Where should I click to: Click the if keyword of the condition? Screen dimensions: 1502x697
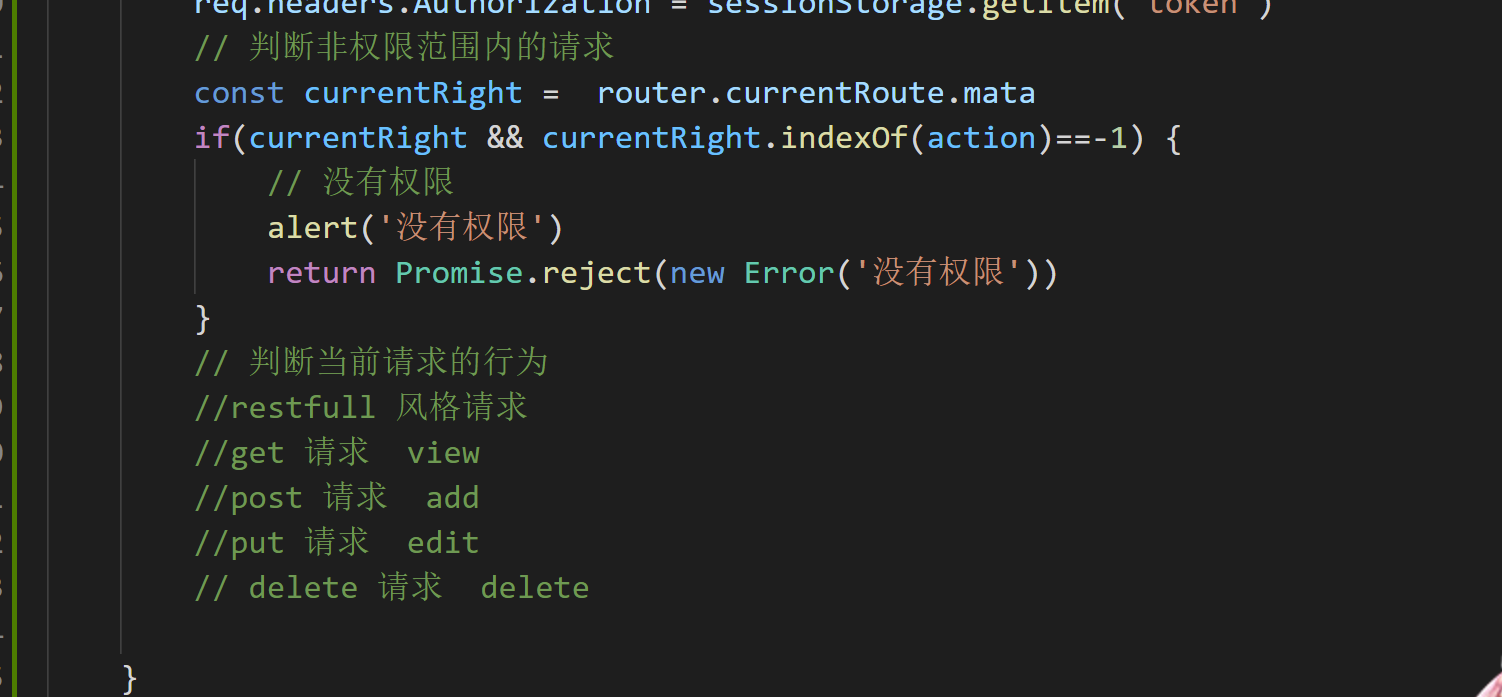pos(212,138)
